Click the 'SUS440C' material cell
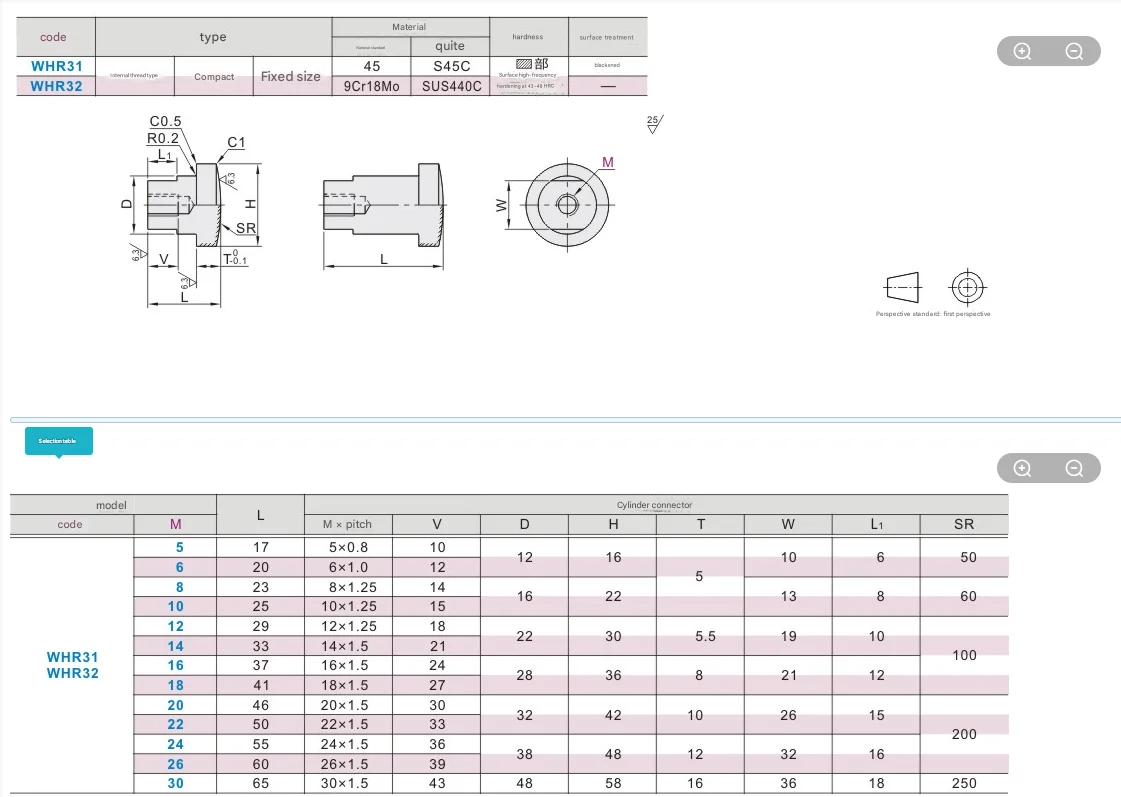This screenshot has height=797, width=1121. coord(451,86)
